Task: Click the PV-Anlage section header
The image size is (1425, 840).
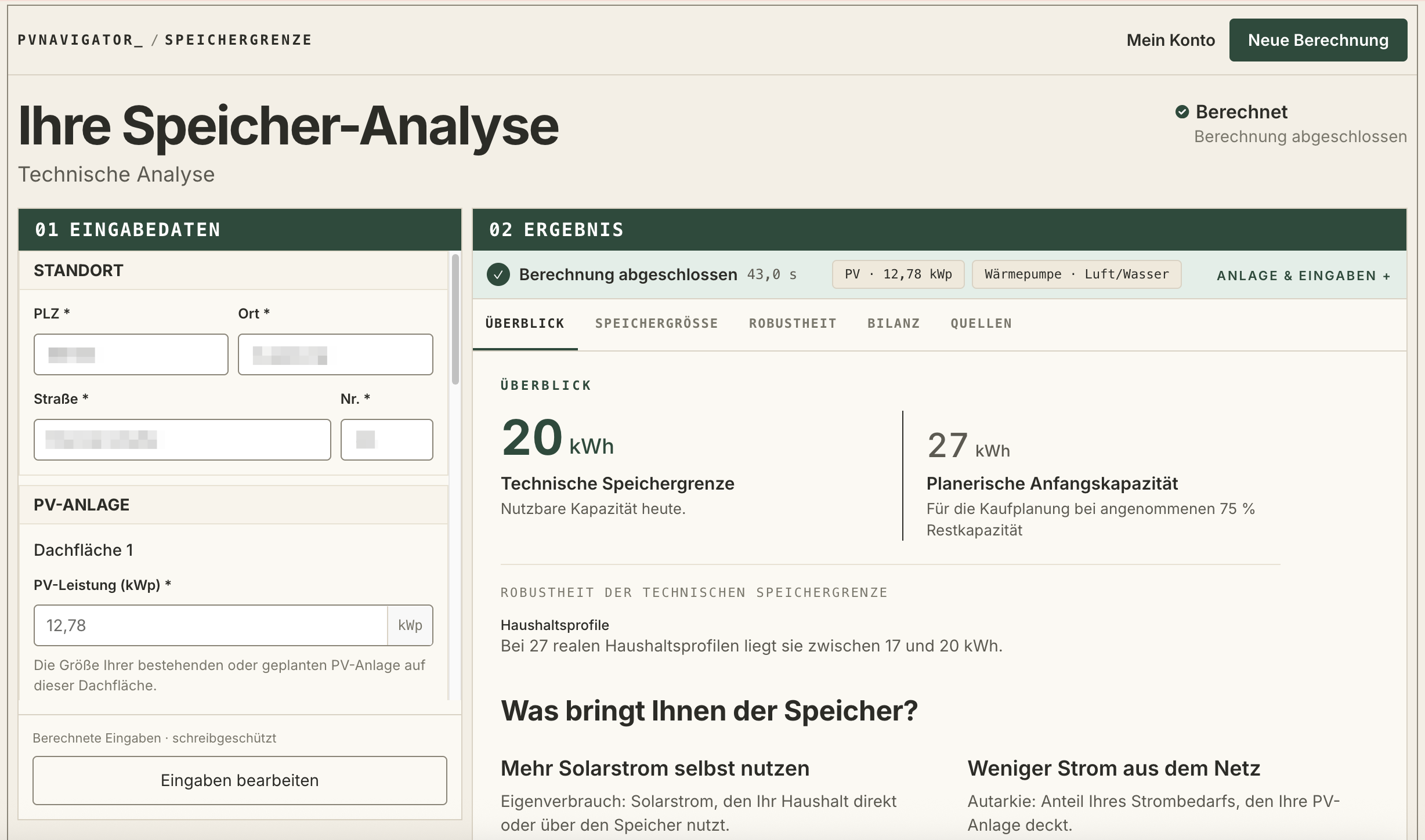Action: (x=234, y=505)
